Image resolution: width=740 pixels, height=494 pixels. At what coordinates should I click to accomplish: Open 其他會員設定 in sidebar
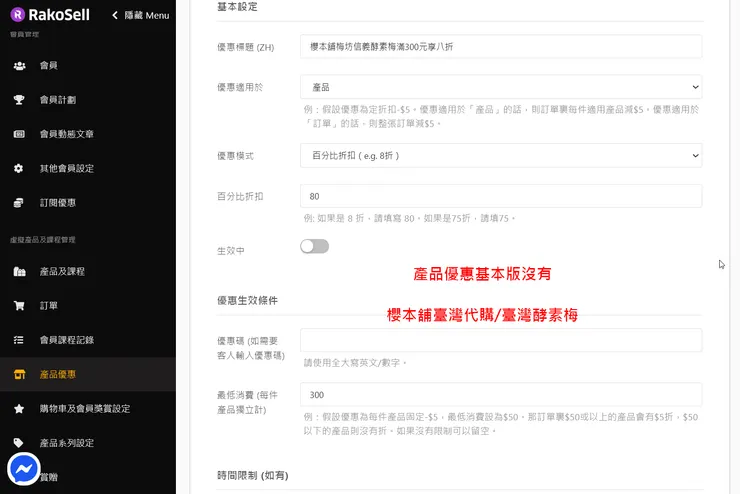(88, 168)
